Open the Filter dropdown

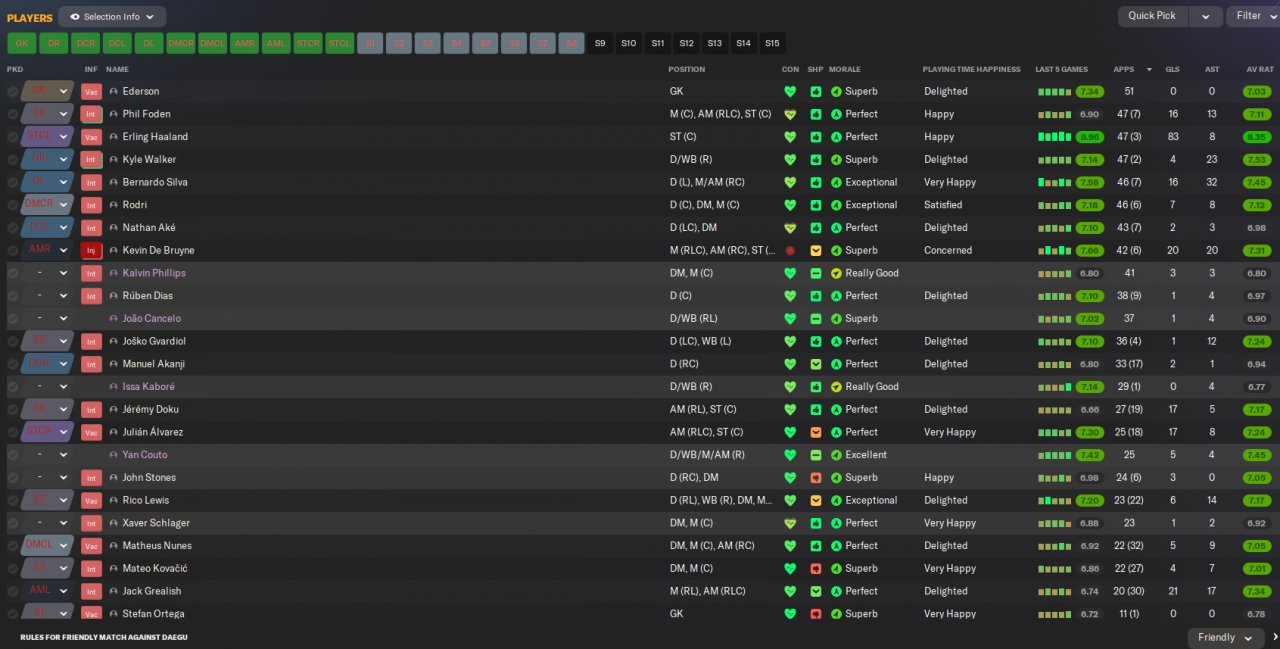tap(1254, 16)
